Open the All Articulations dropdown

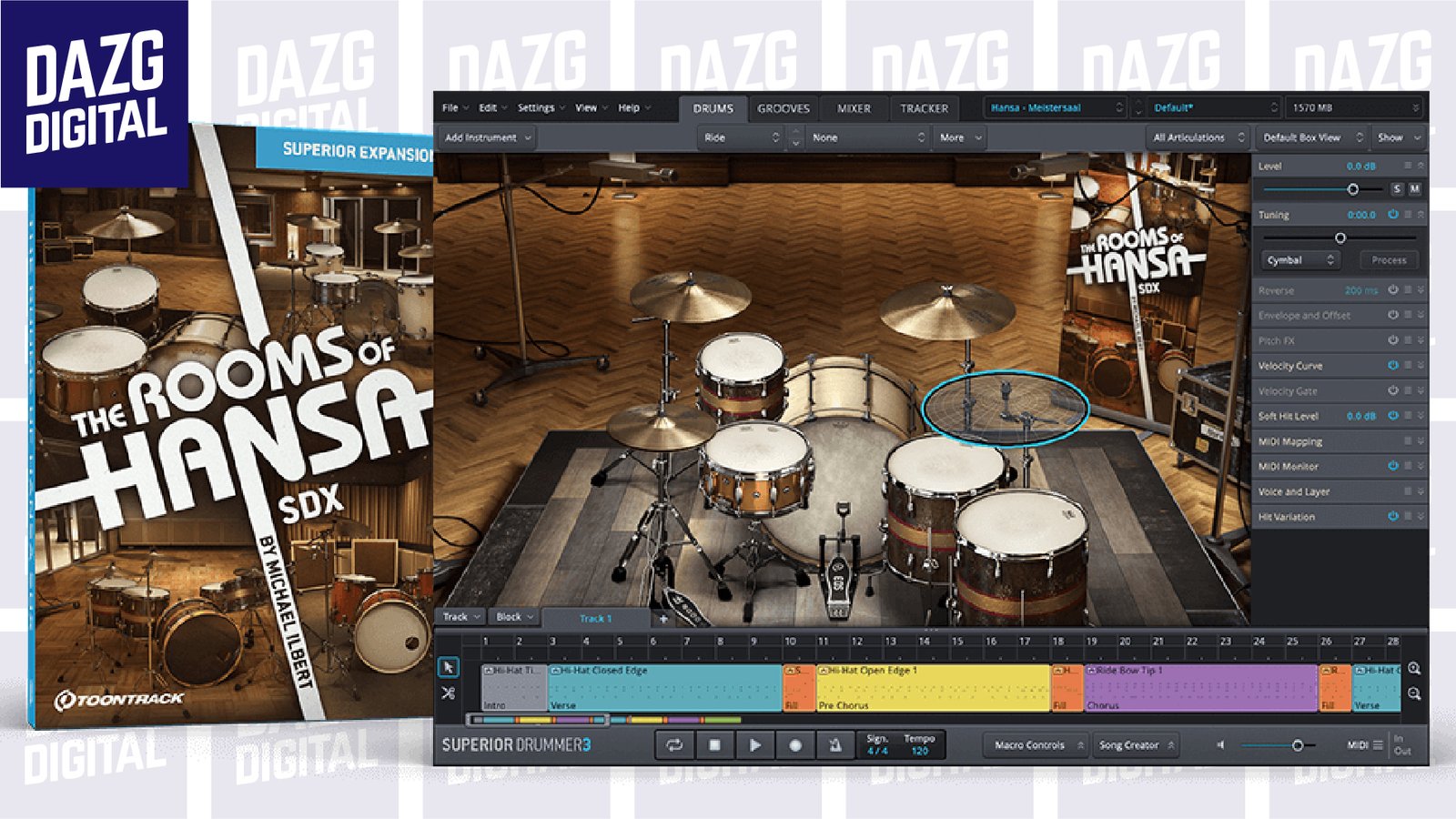point(1198,137)
